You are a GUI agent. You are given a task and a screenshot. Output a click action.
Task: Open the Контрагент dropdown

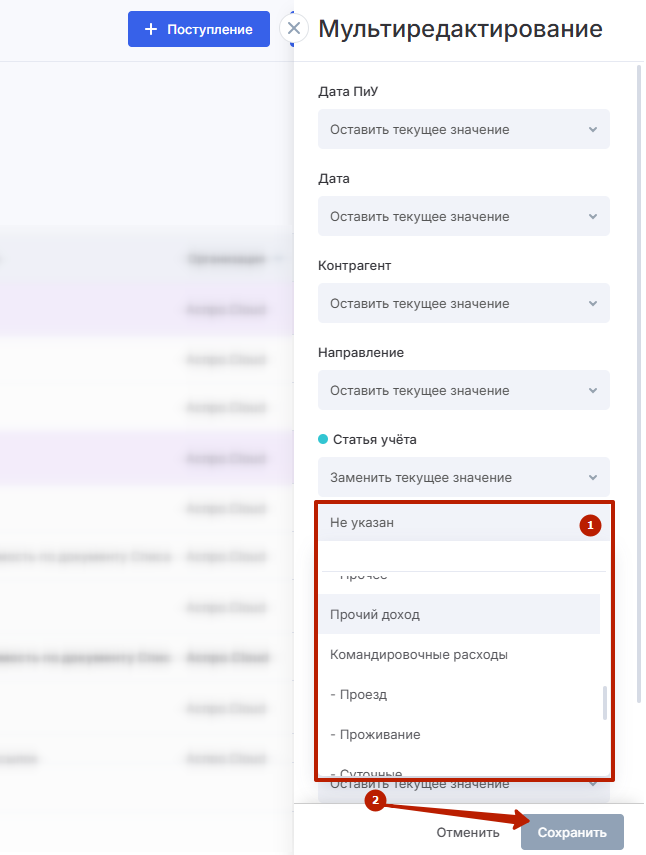[x=464, y=303]
